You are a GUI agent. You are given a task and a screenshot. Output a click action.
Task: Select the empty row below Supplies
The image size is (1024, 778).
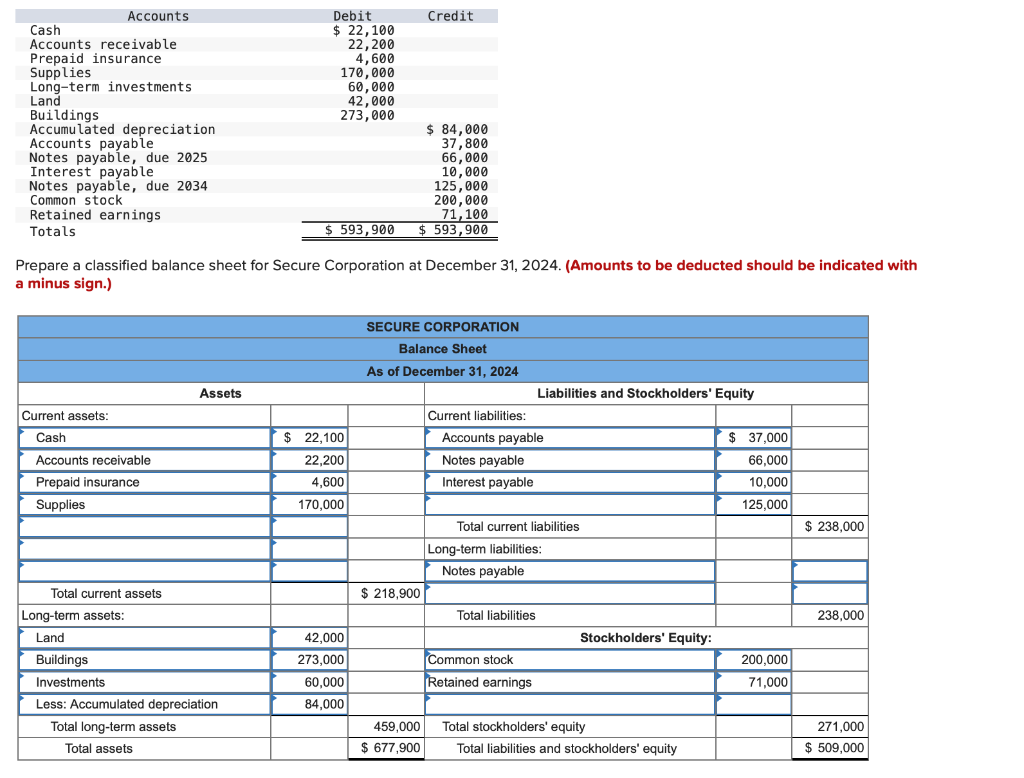pos(145,526)
